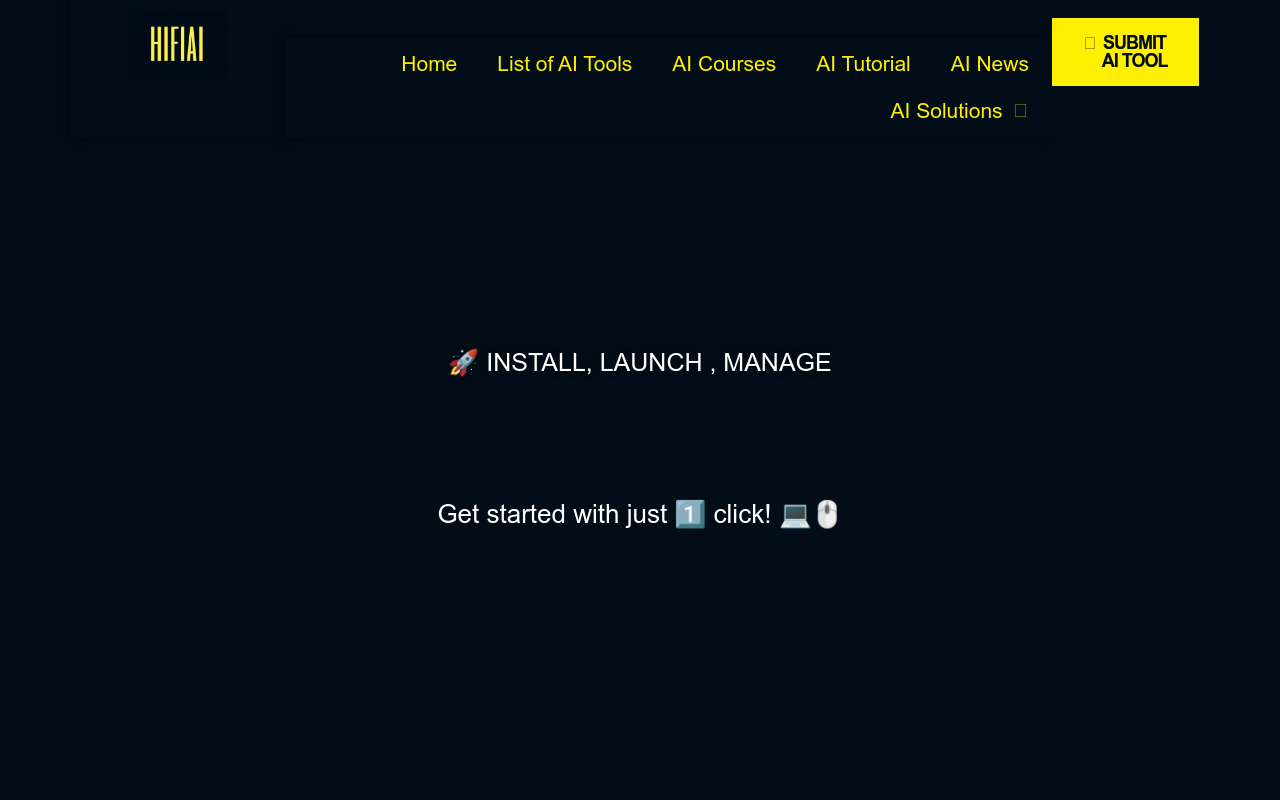
Task: Open the AI News page
Action: pos(989,64)
